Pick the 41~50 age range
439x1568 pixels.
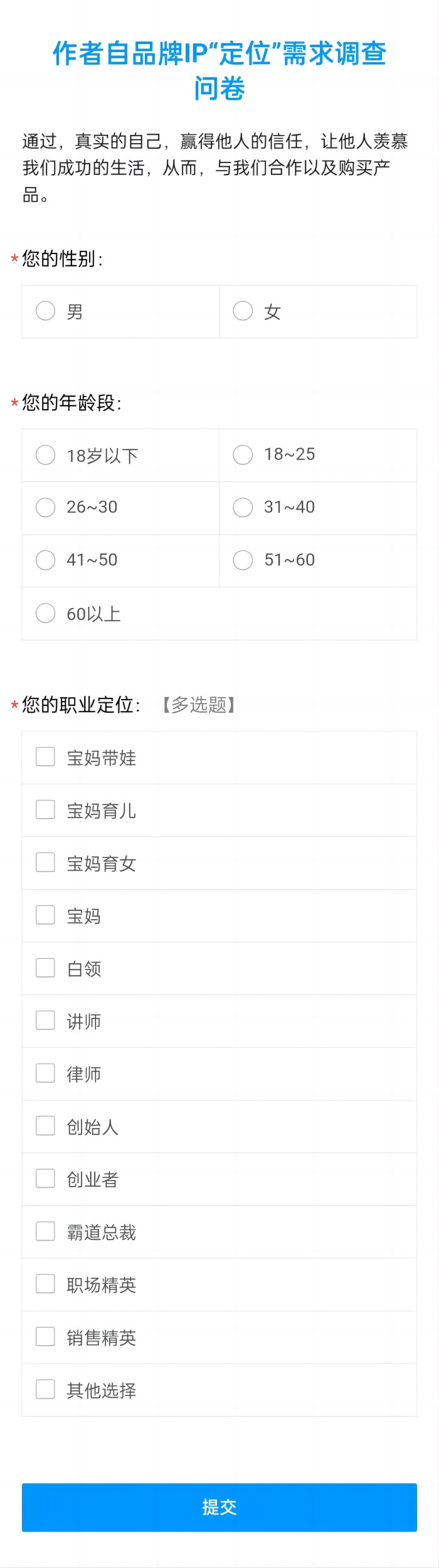[46, 560]
